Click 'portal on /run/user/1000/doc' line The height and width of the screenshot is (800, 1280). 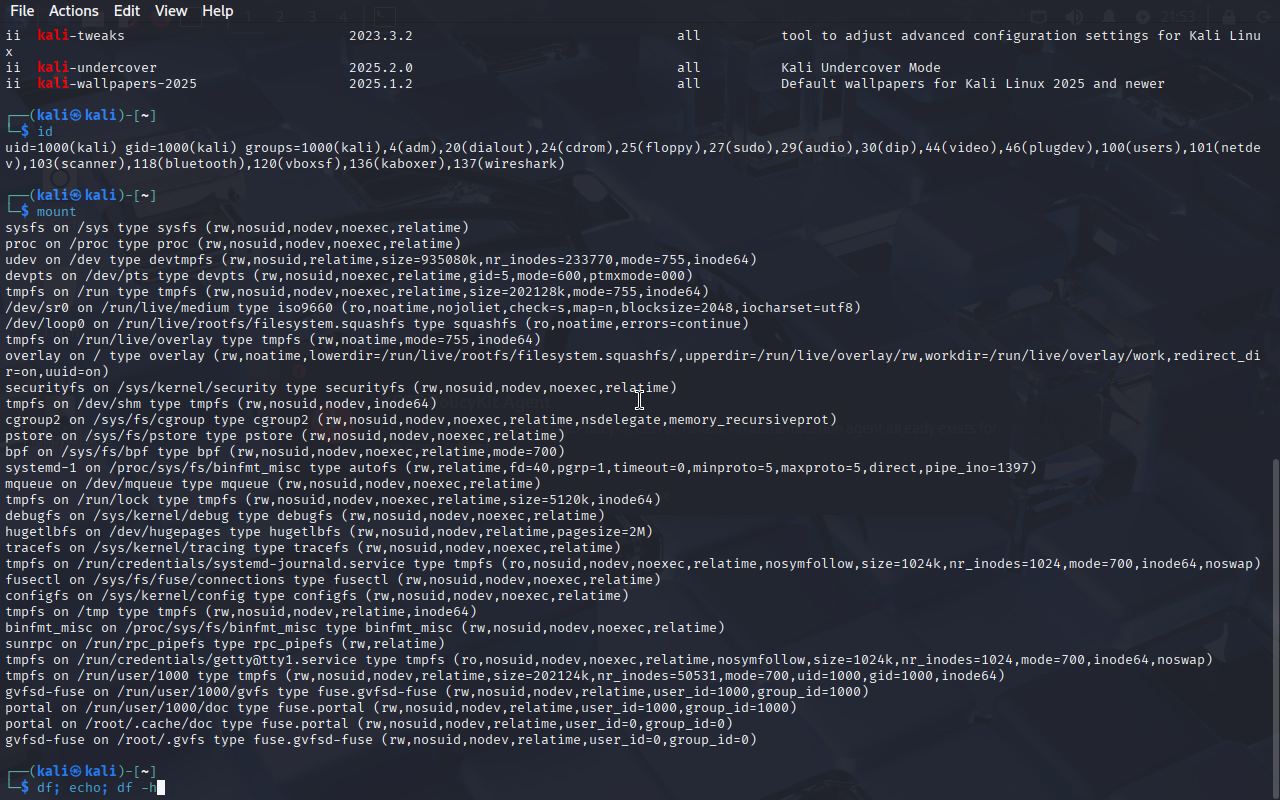coord(401,708)
